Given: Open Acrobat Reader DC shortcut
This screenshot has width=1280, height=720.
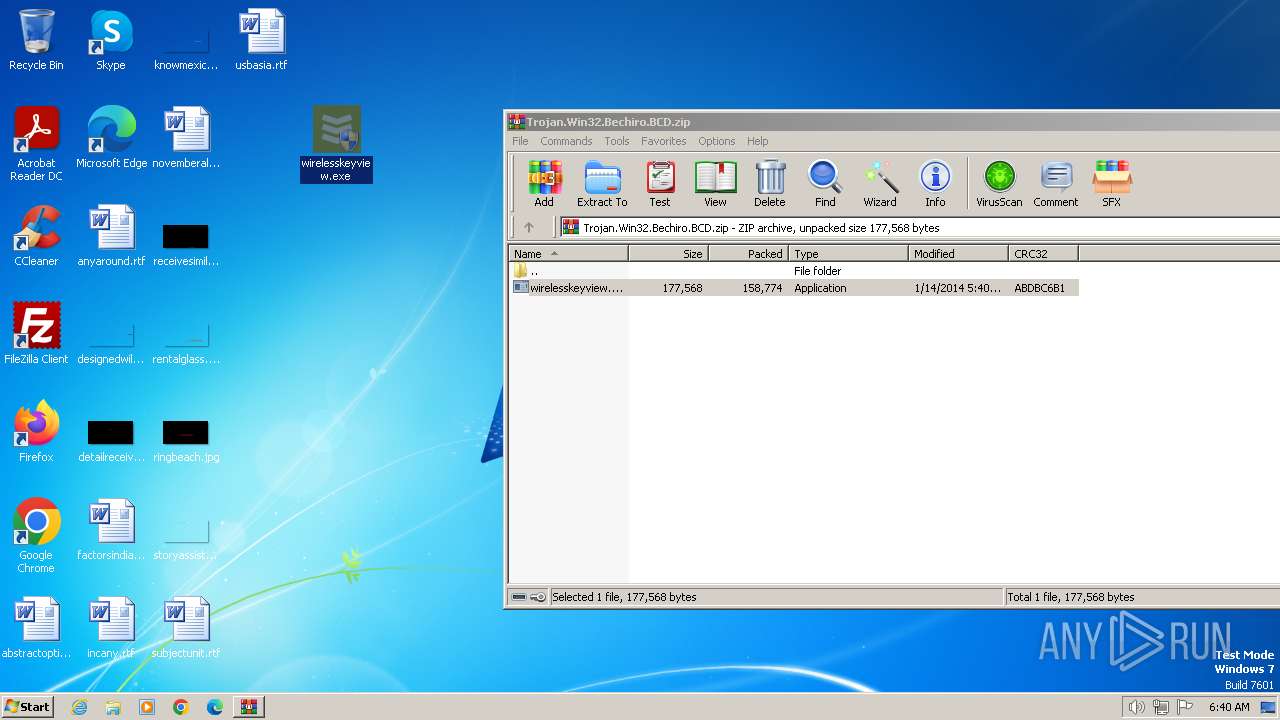Looking at the screenshot, I should [36, 145].
